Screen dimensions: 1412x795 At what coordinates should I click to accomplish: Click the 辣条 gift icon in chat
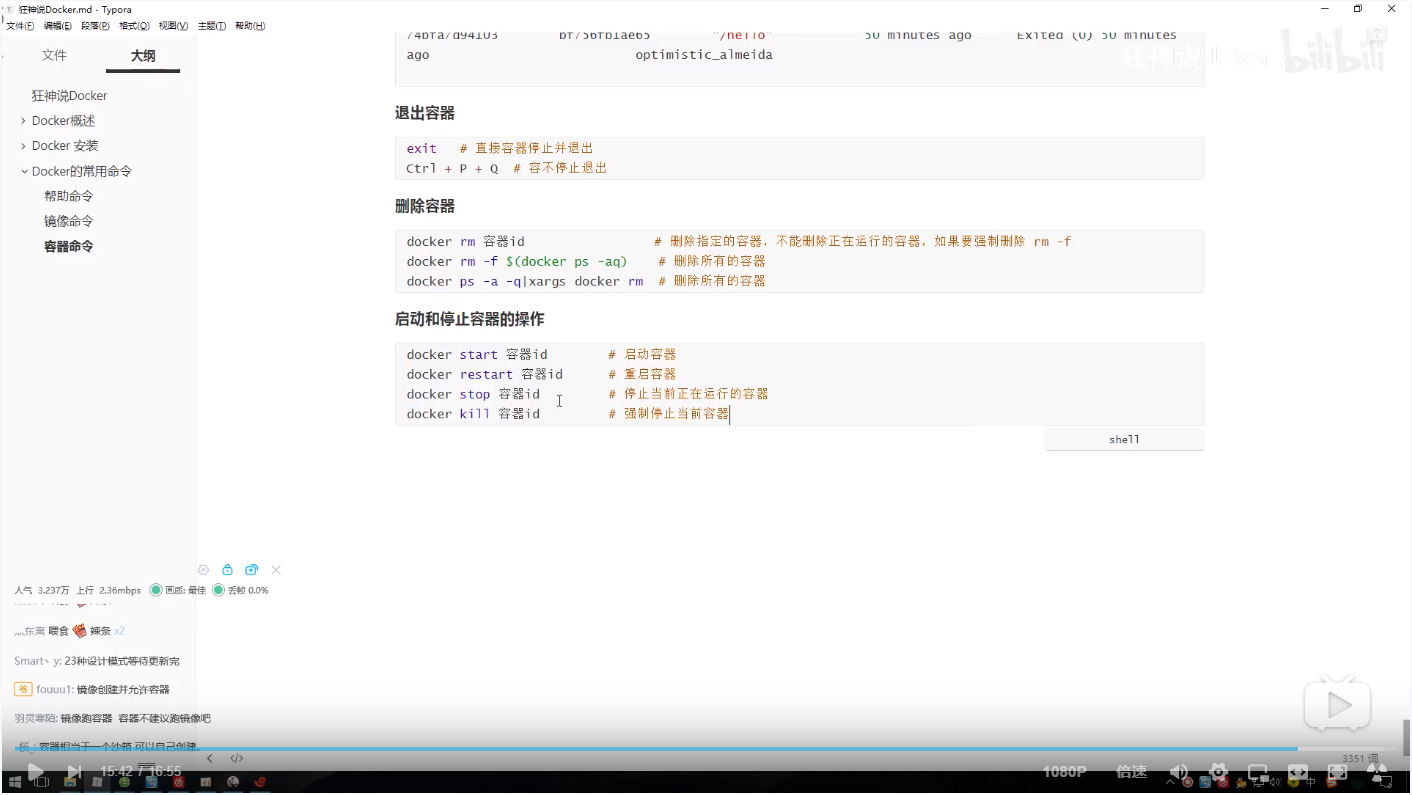click(x=80, y=631)
